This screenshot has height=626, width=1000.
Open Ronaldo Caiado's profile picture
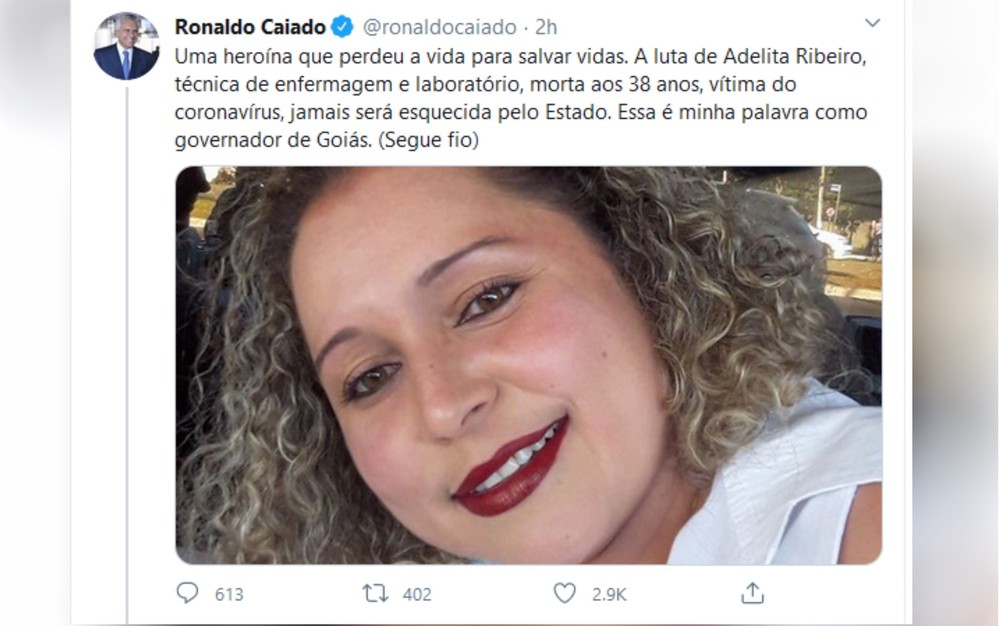tap(126, 46)
